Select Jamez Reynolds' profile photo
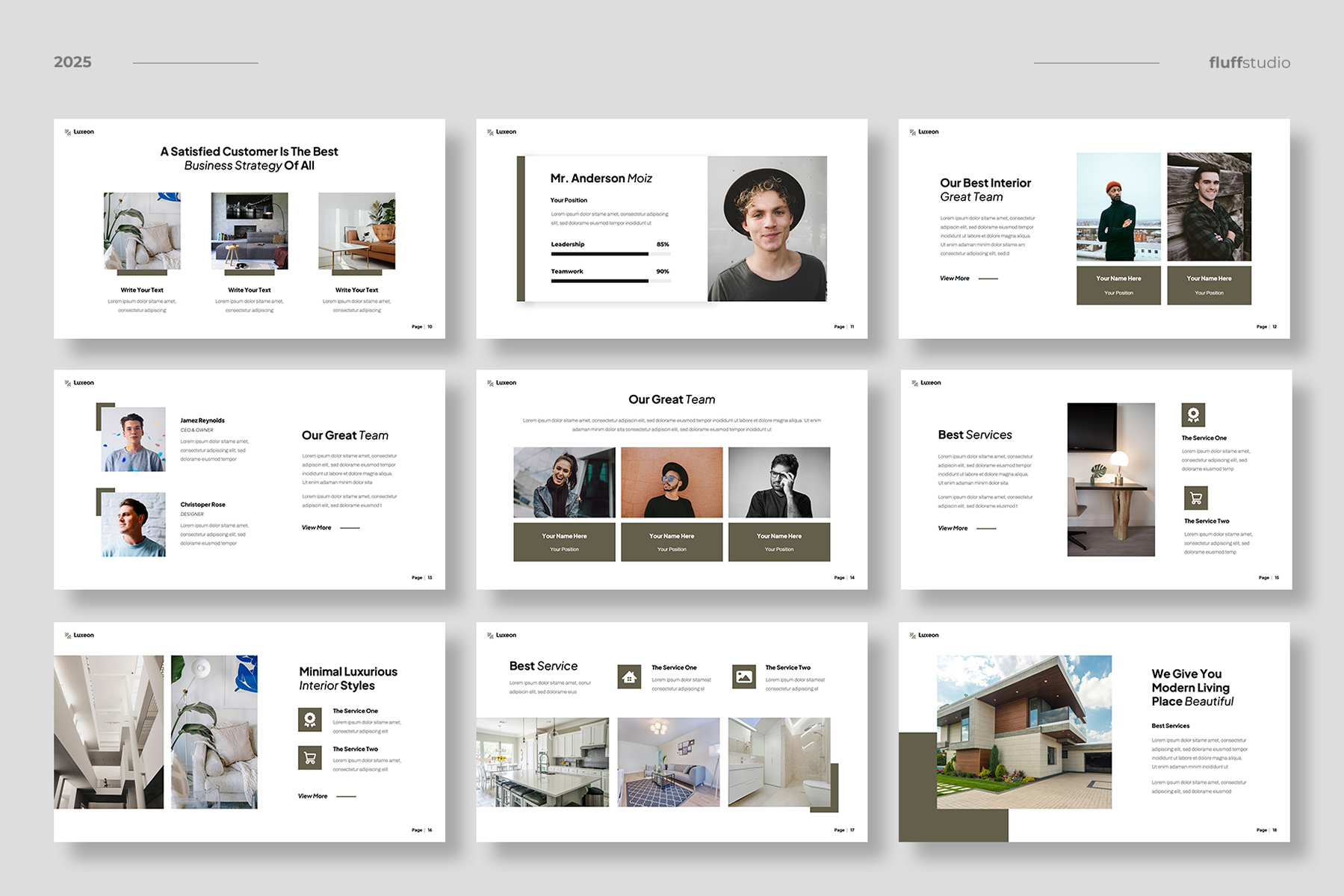Screen dimensions: 1344x896 [x=134, y=439]
